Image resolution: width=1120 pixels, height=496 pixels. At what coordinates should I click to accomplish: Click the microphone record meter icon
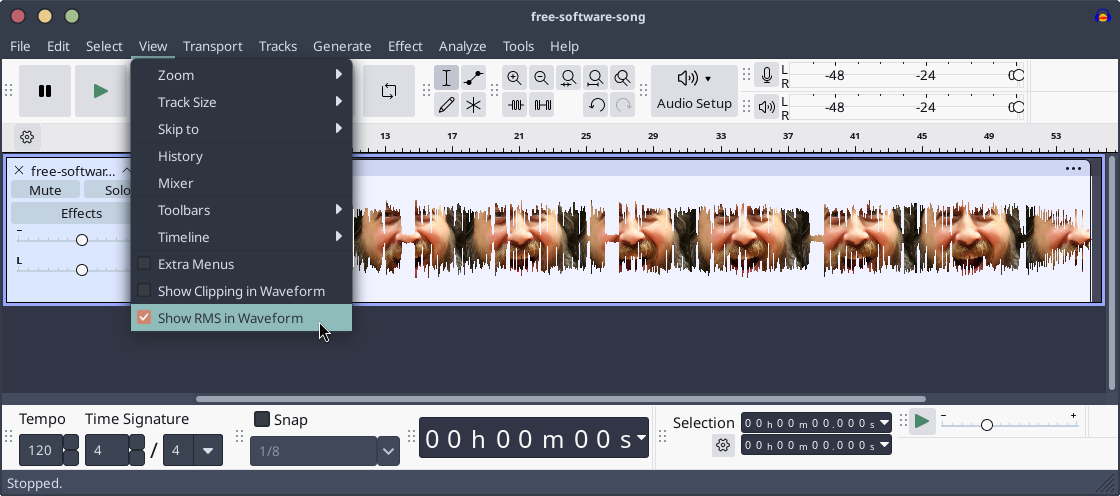pos(766,75)
